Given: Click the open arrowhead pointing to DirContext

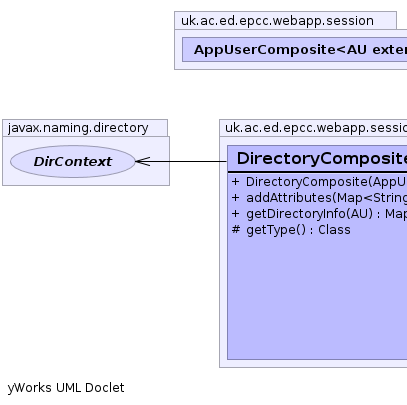Looking at the screenshot, I should (x=143, y=161).
